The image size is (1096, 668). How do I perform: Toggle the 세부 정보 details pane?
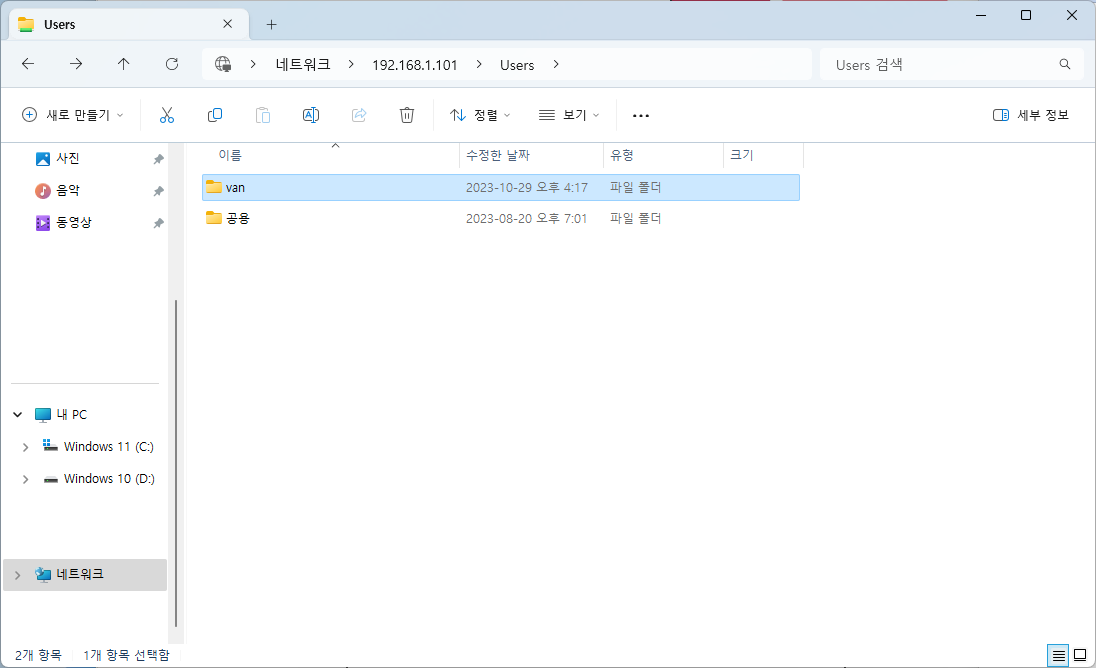[1031, 115]
